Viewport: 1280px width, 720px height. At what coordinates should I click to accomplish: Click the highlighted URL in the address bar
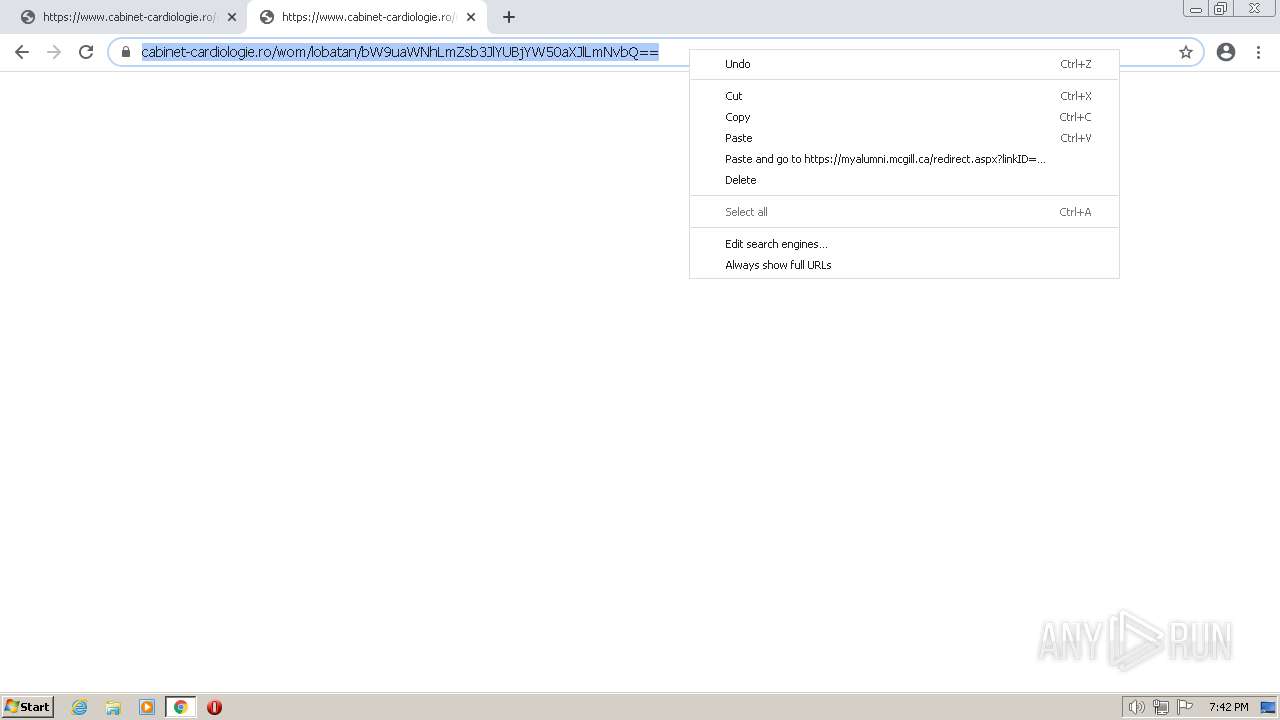coord(400,52)
